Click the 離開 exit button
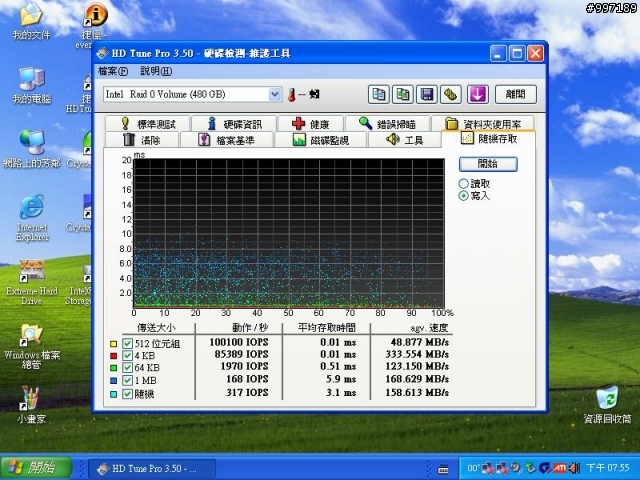 516,95
